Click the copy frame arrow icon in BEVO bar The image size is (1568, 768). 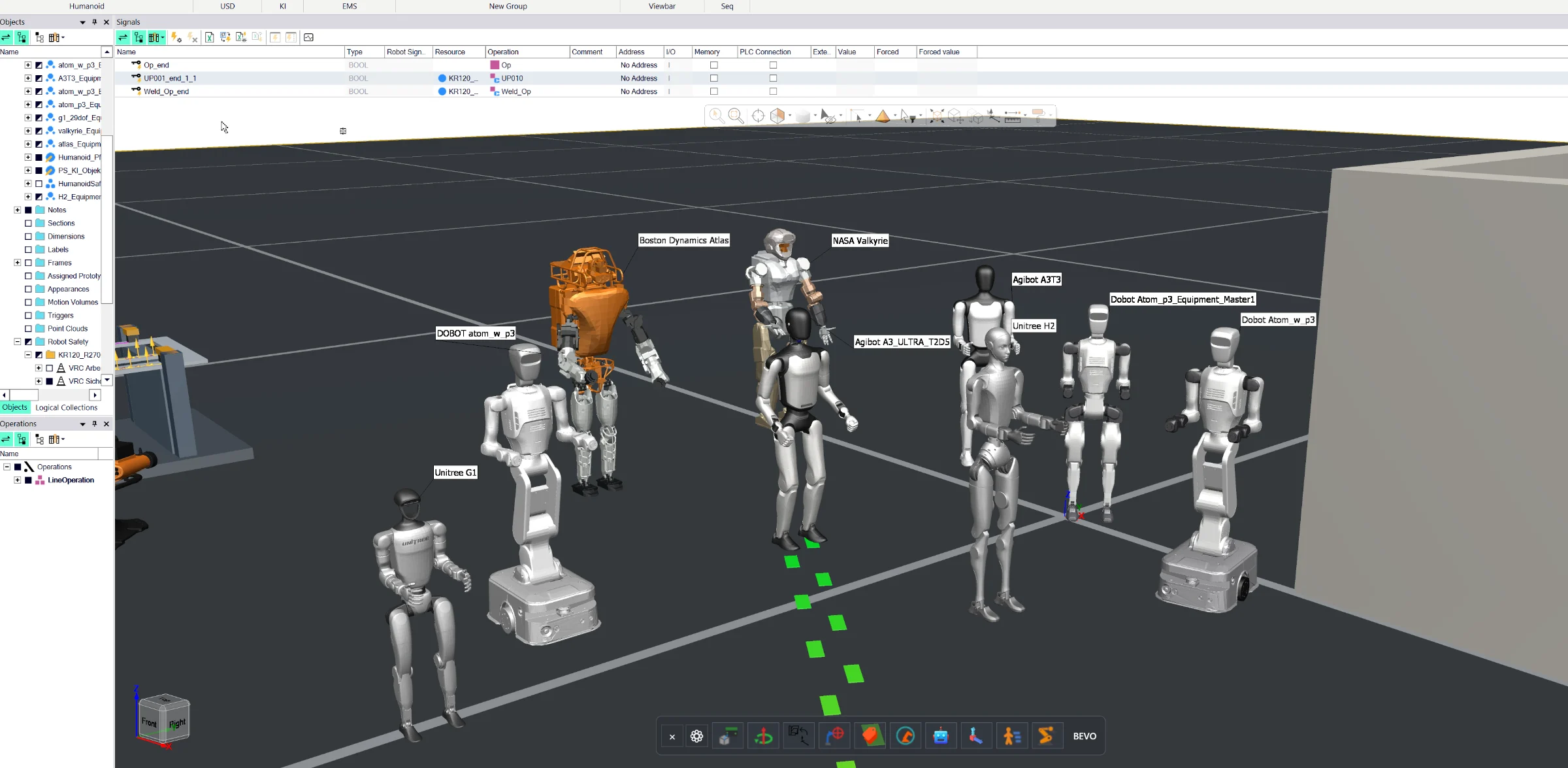pyautogui.click(x=798, y=736)
